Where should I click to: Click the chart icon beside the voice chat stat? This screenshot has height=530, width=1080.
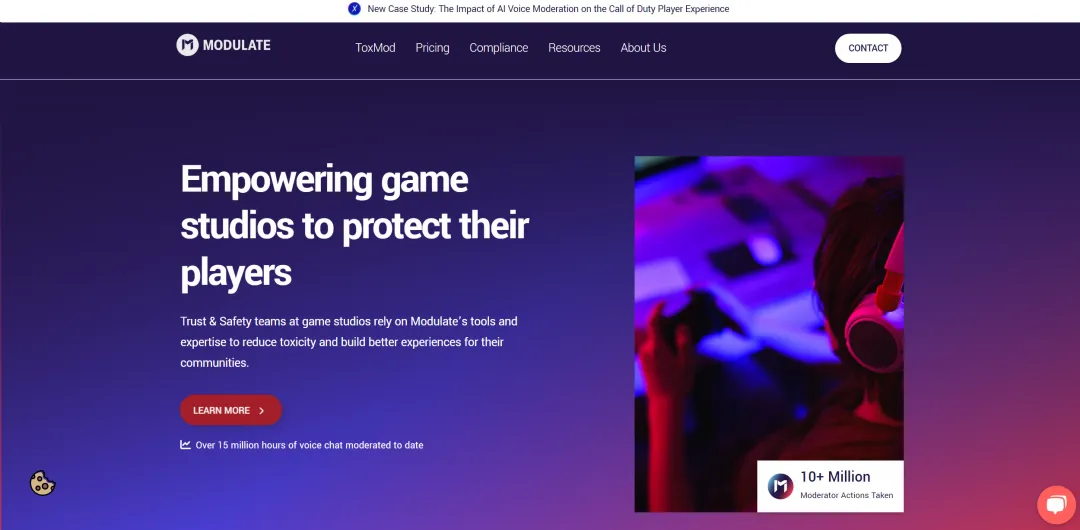tap(185, 445)
